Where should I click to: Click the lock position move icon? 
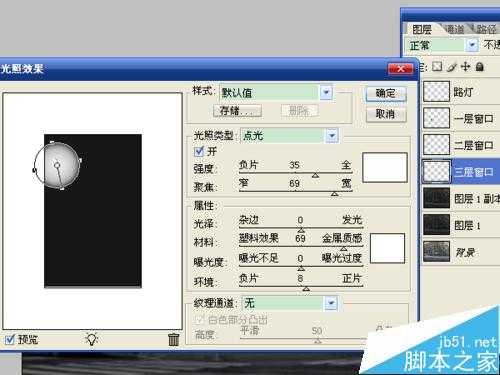pyautogui.click(x=465, y=67)
